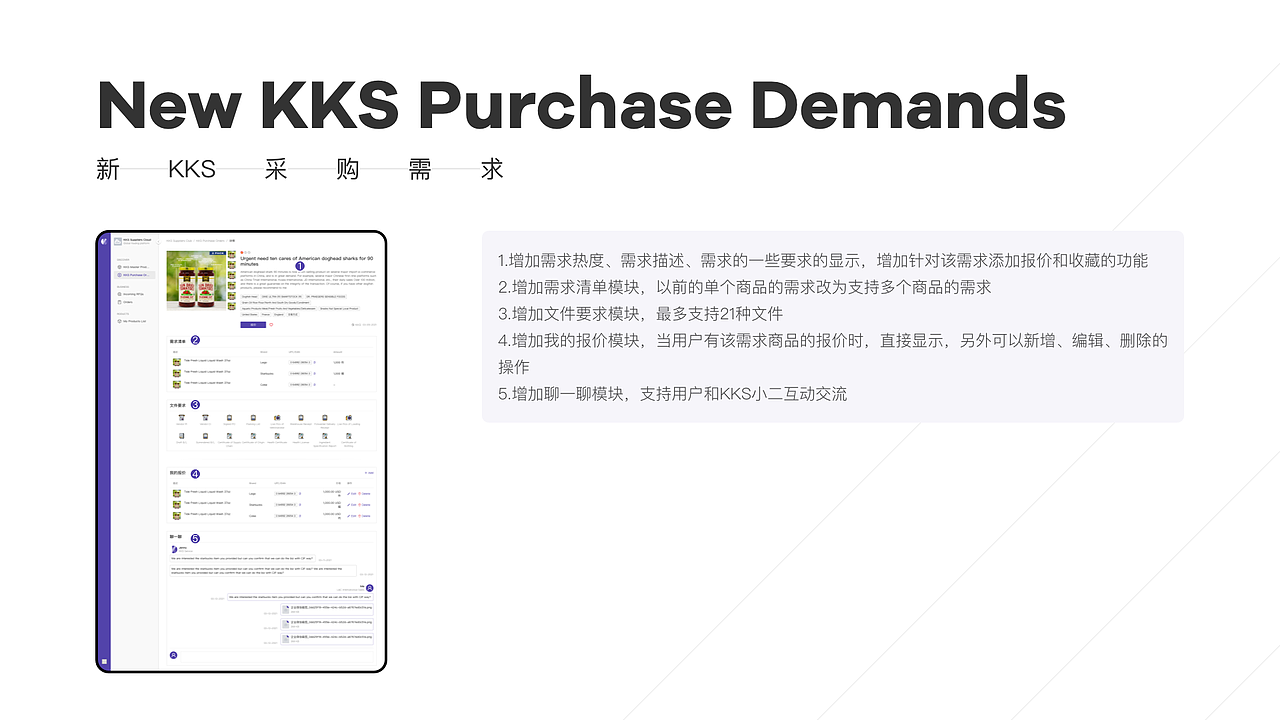Click note 5 about the chat module
1280x720 pixels.
click(673, 393)
